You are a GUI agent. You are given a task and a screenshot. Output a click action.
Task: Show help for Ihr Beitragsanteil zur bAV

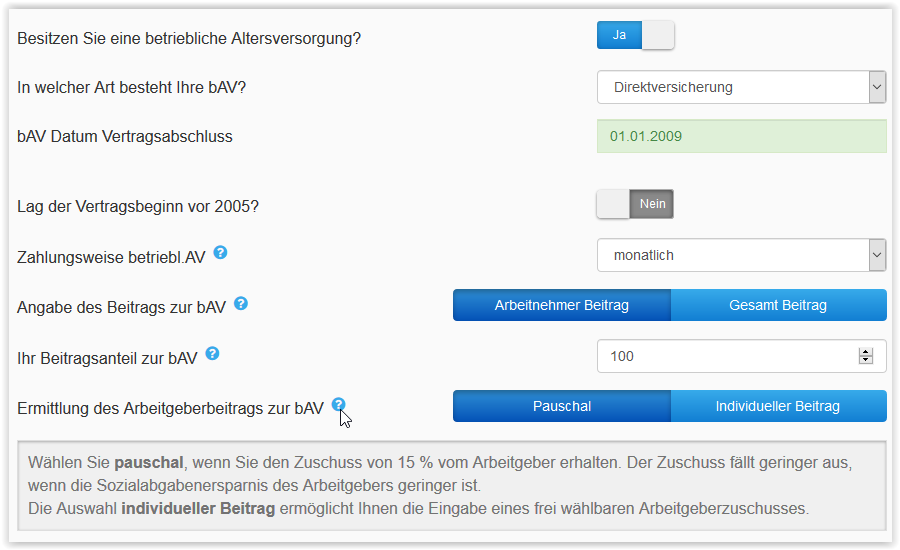click(x=212, y=353)
